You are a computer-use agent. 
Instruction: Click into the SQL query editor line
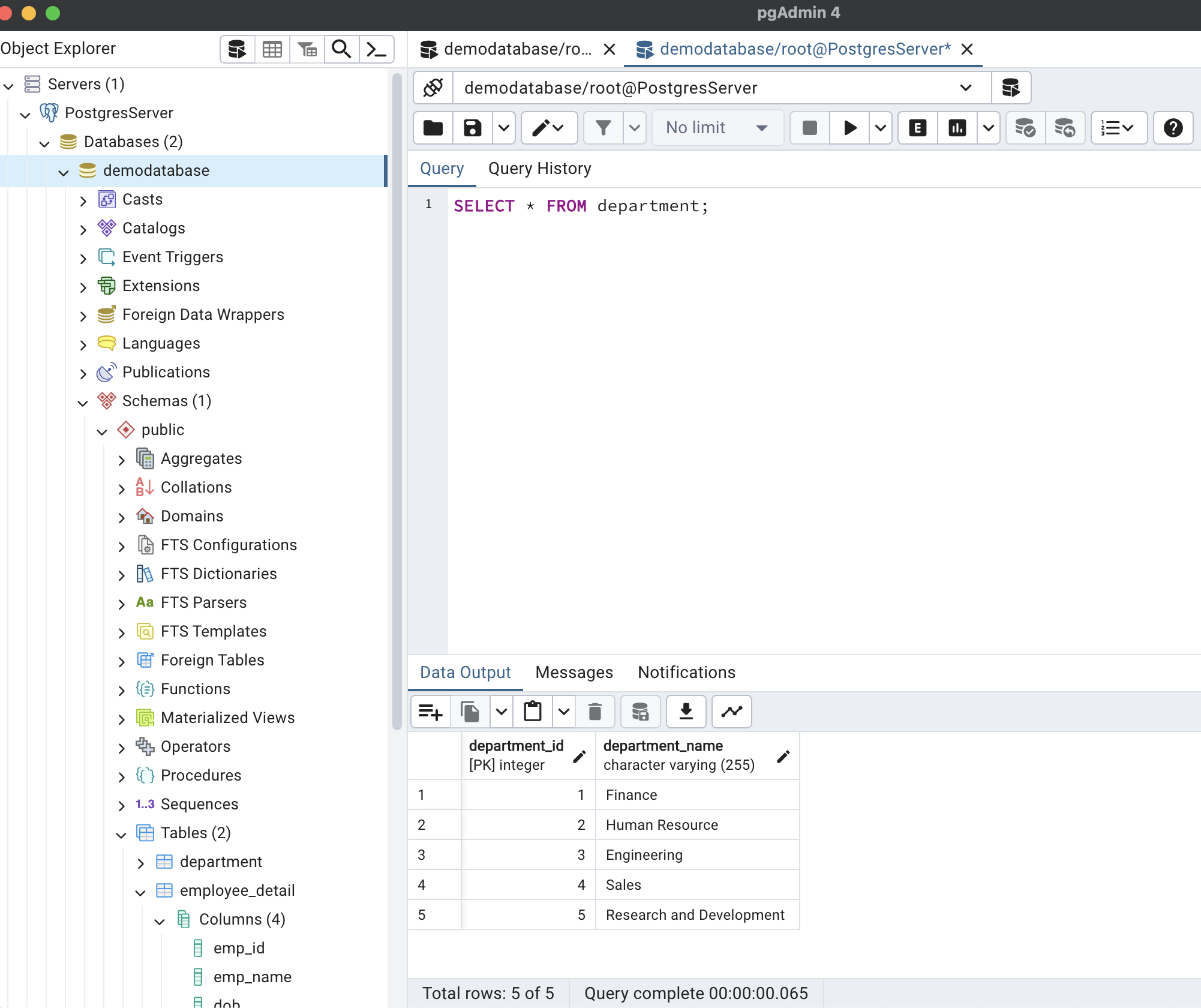(581, 206)
